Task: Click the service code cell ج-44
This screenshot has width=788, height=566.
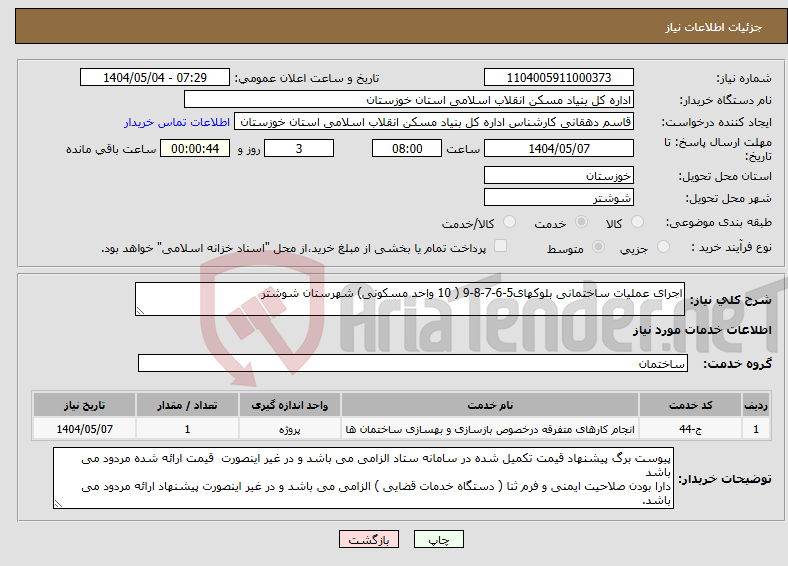Action: pos(691,429)
